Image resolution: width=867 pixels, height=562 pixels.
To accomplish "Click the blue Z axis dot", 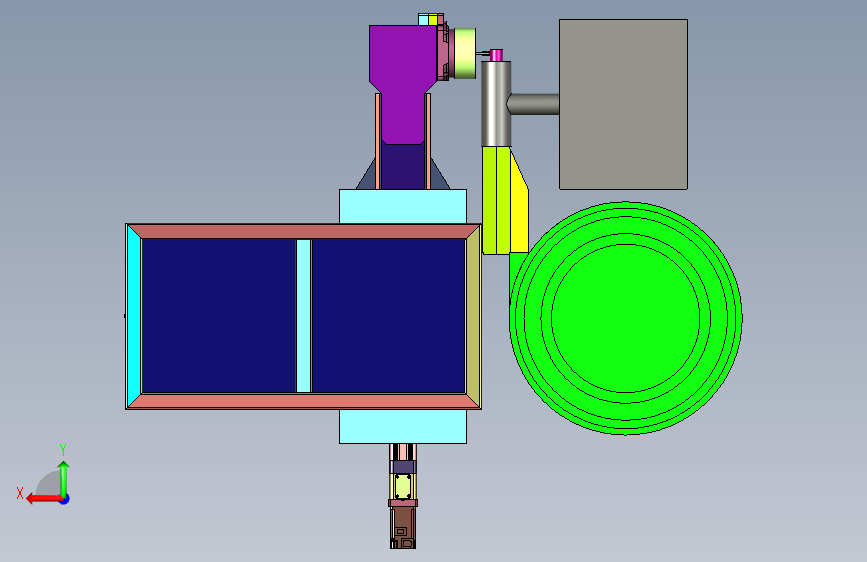I will pos(65,499).
